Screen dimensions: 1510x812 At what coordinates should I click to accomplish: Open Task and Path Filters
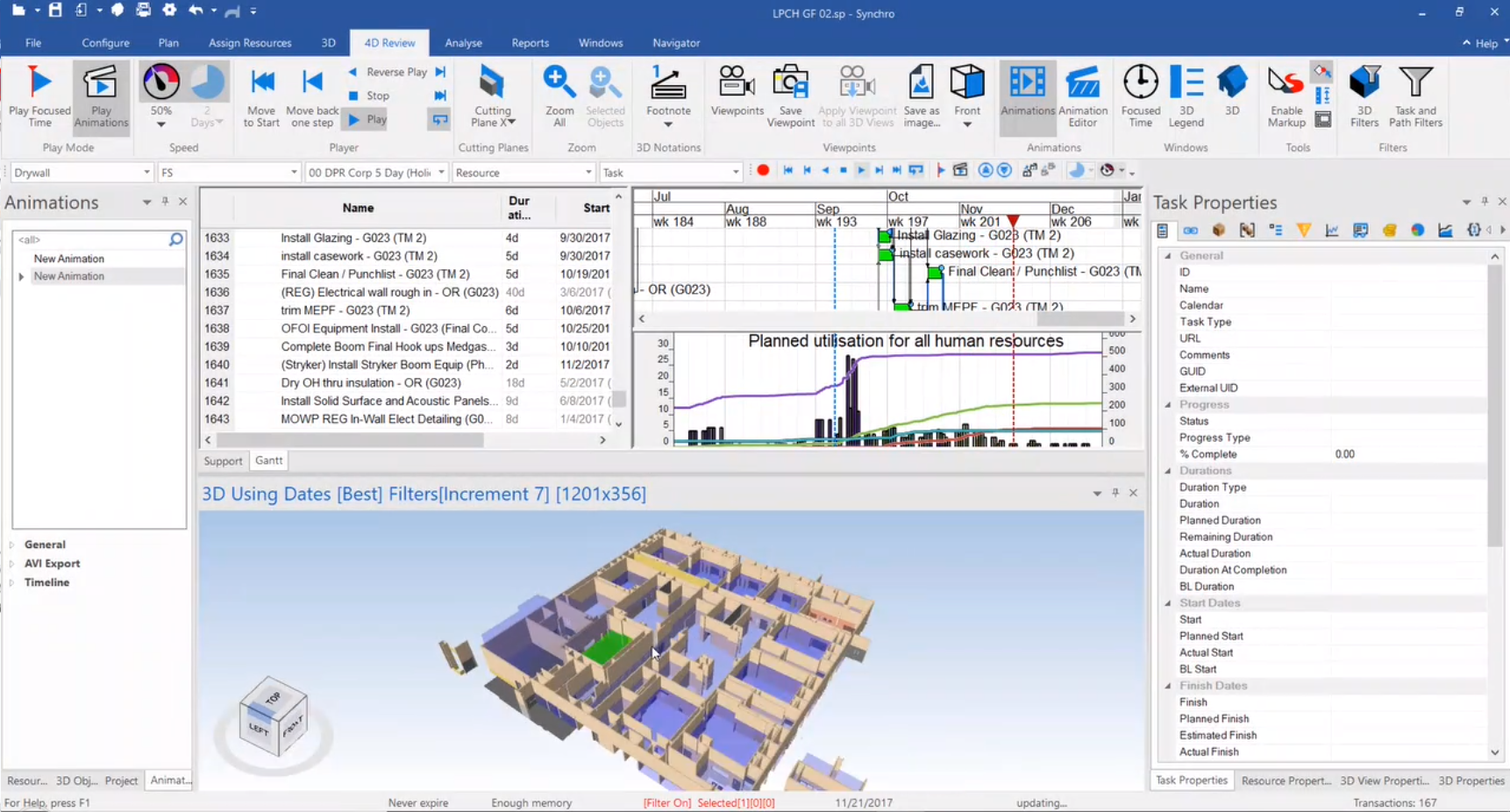pyautogui.click(x=1415, y=96)
